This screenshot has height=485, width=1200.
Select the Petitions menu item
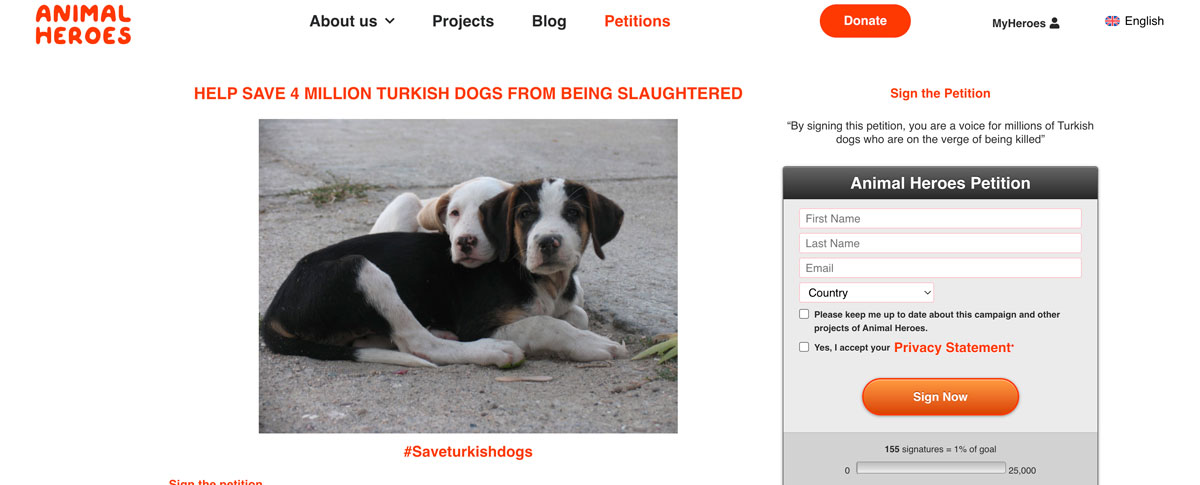[x=637, y=21]
